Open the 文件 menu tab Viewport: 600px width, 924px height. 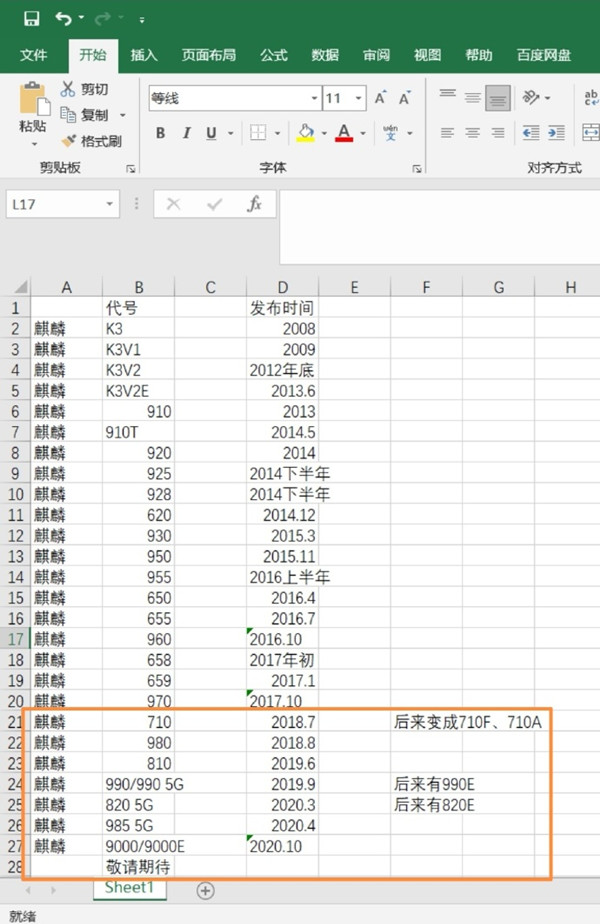click(33, 55)
